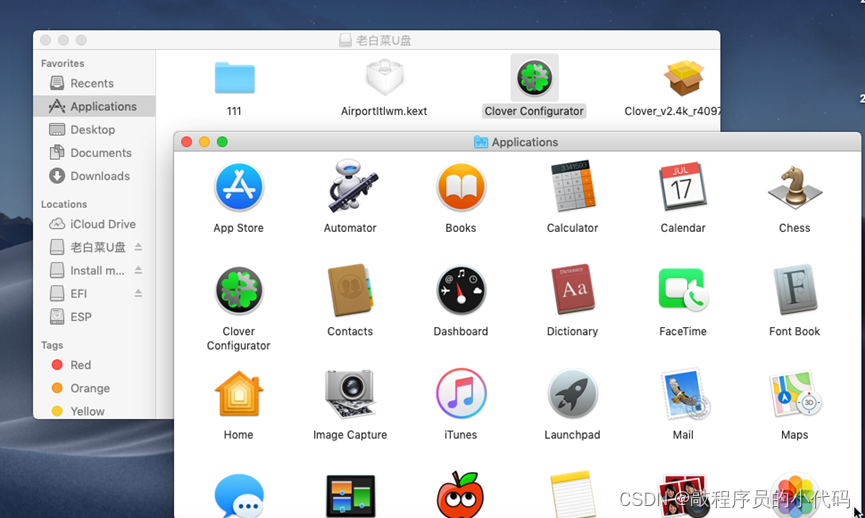This screenshot has width=865, height=518.
Task: Select the Clover_v2.4k package file
Action: pyautogui.click(x=684, y=77)
